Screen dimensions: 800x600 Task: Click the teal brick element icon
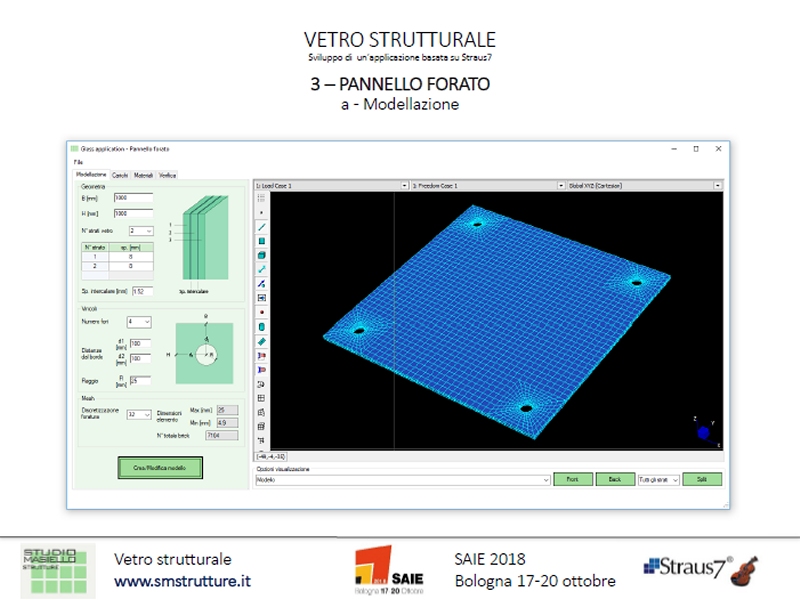(x=261, y=255)
